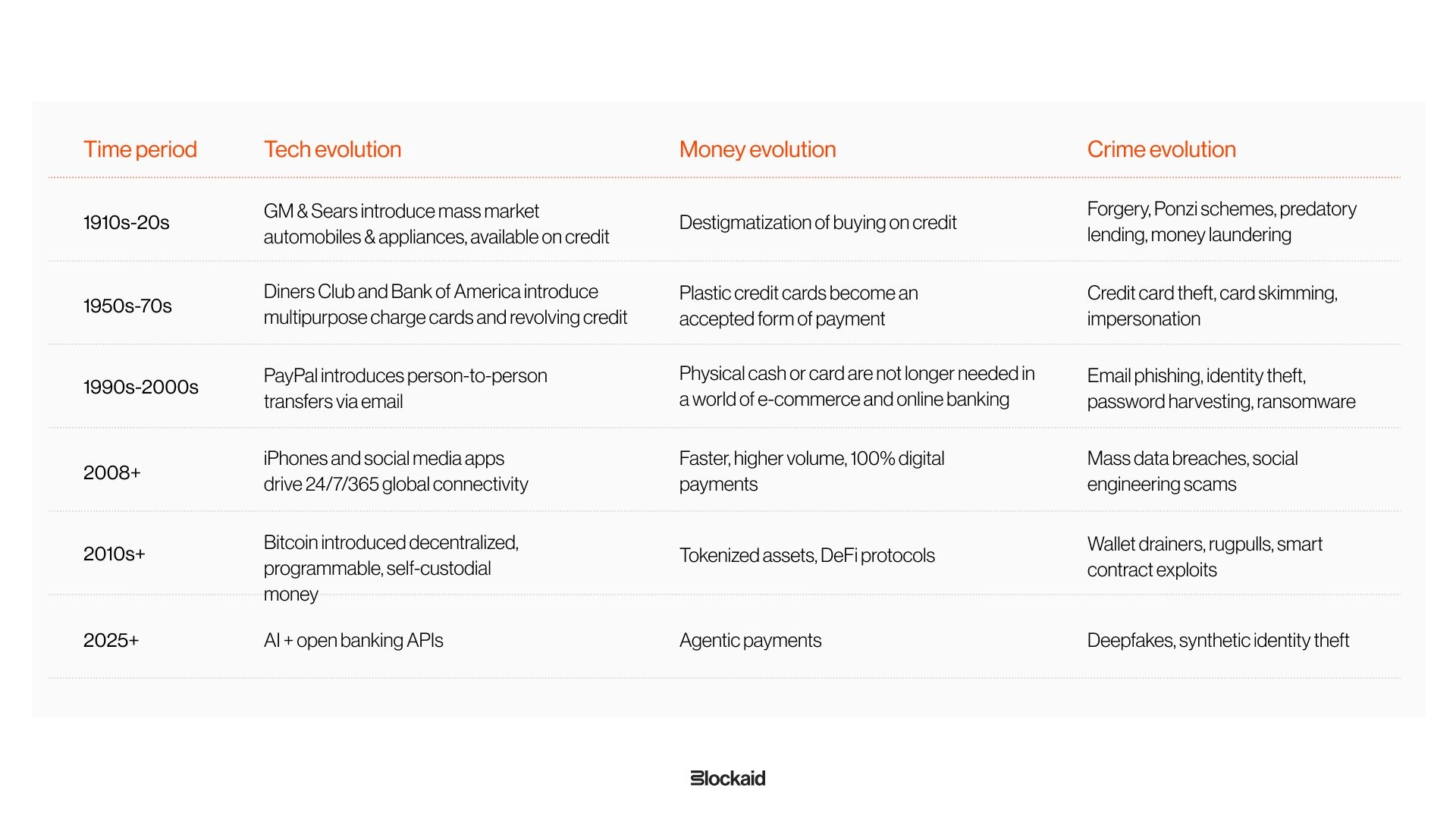Click the Destigmatization of buying on credit text
This screenshot has height=819, width=1456.
817,222
